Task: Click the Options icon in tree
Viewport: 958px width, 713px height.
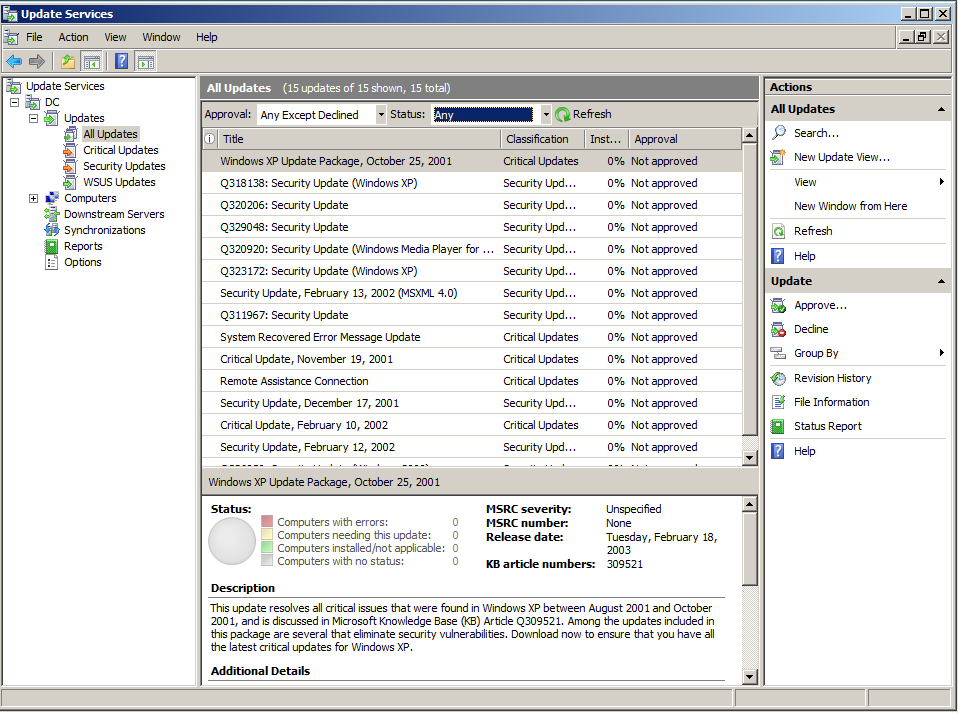Action: [x=52, y=262]
